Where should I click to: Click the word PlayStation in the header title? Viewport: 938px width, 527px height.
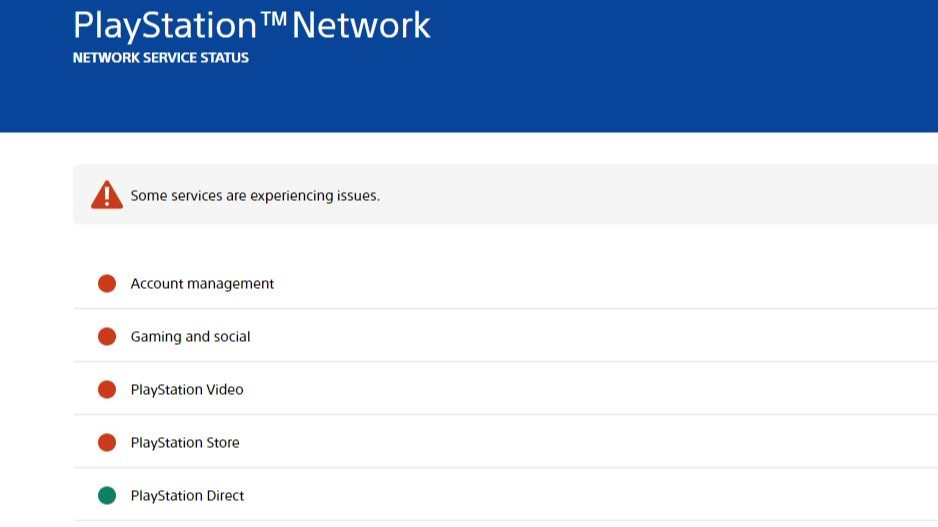pos(165,24)
